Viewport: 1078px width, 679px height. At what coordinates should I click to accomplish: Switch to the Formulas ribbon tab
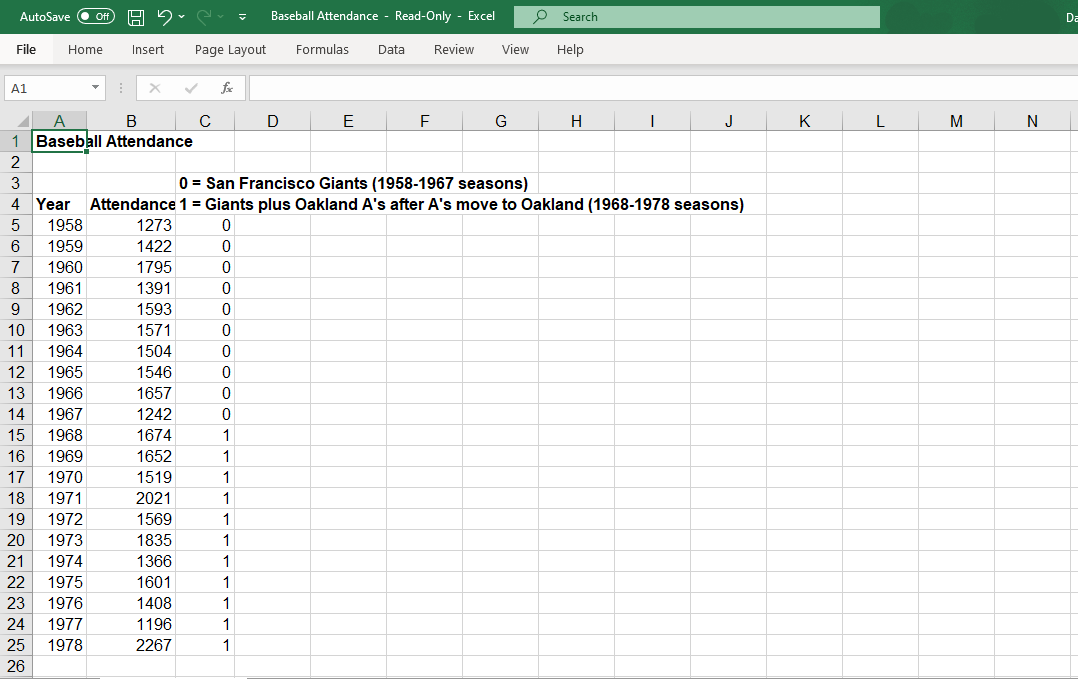(x=322, y=49)
